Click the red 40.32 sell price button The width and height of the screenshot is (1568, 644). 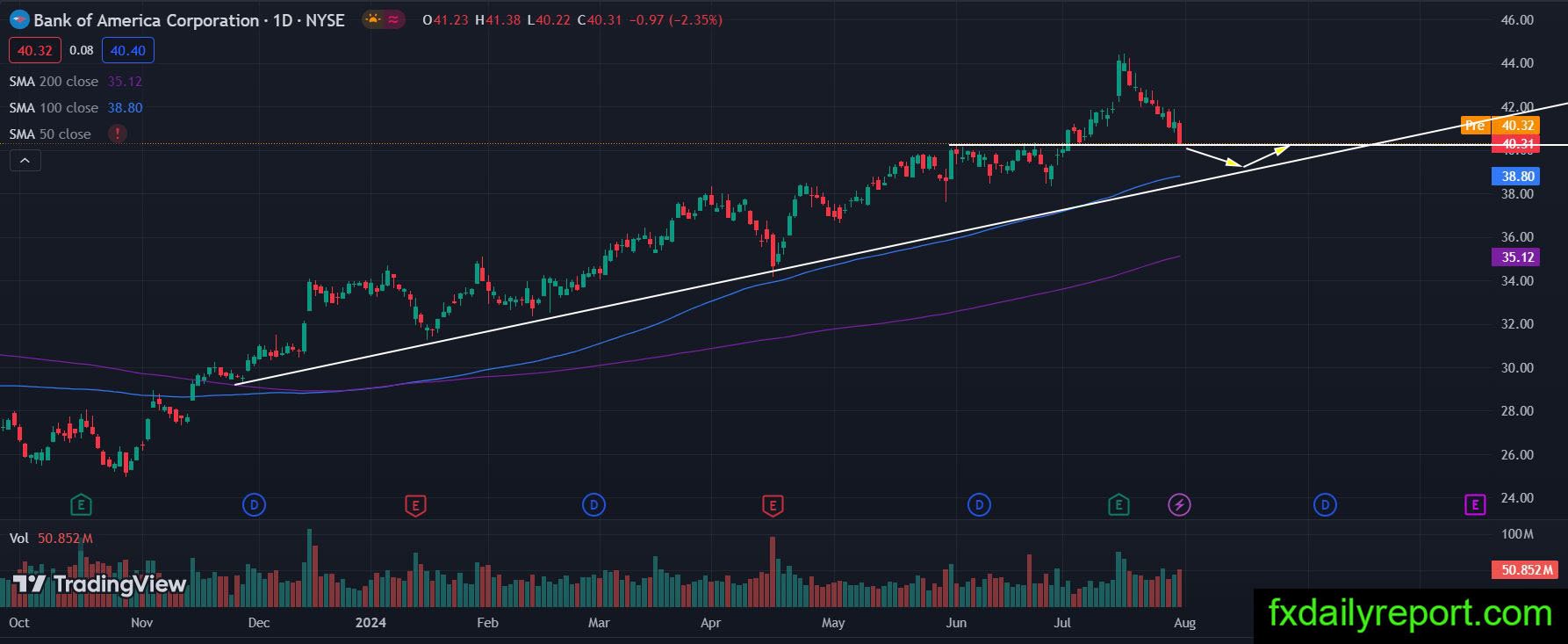35,50
